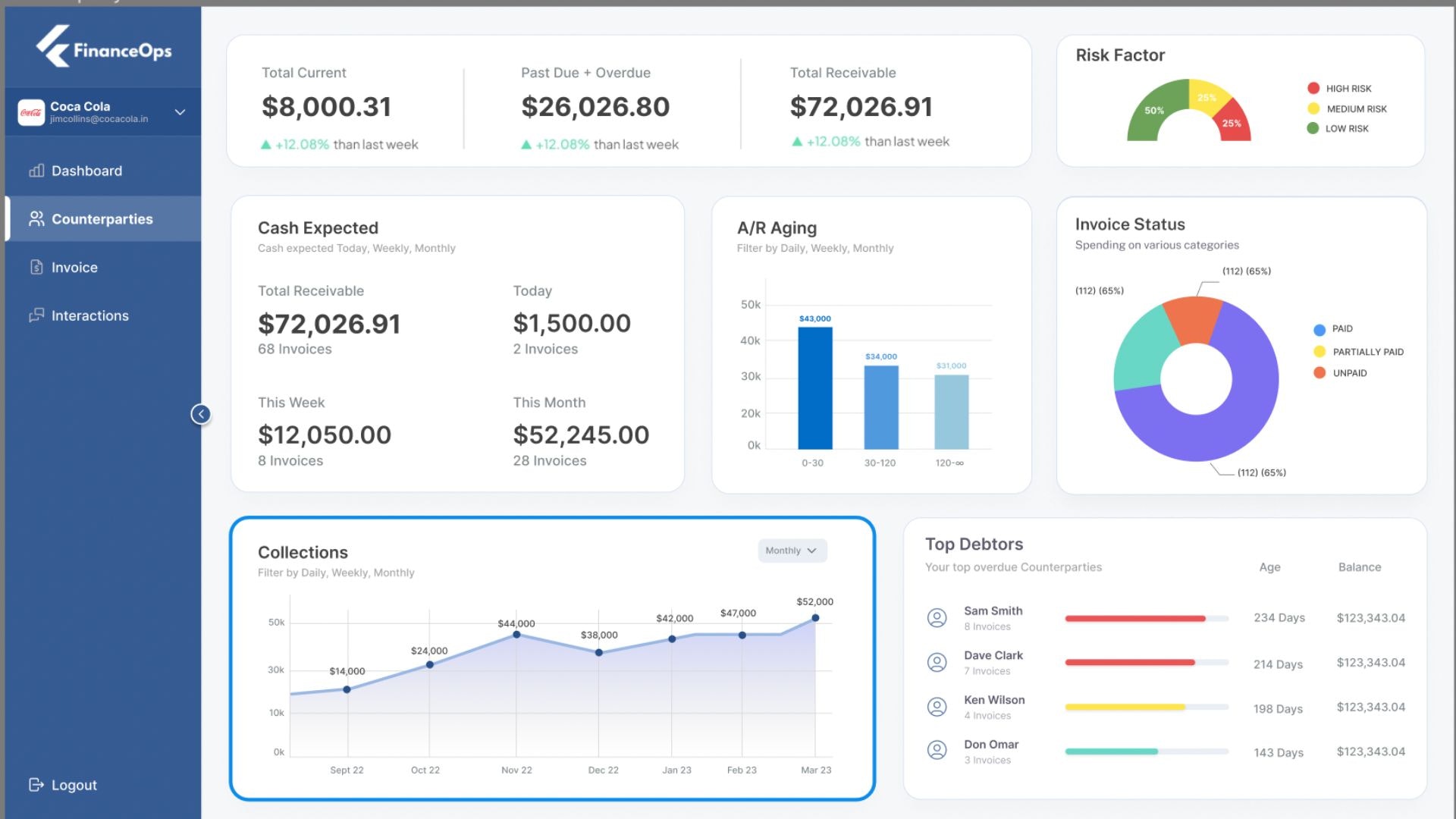This screenshot has width=1456, height=819.
Task: Click the Interactions chat icon
Action: (x=36, y=315)
